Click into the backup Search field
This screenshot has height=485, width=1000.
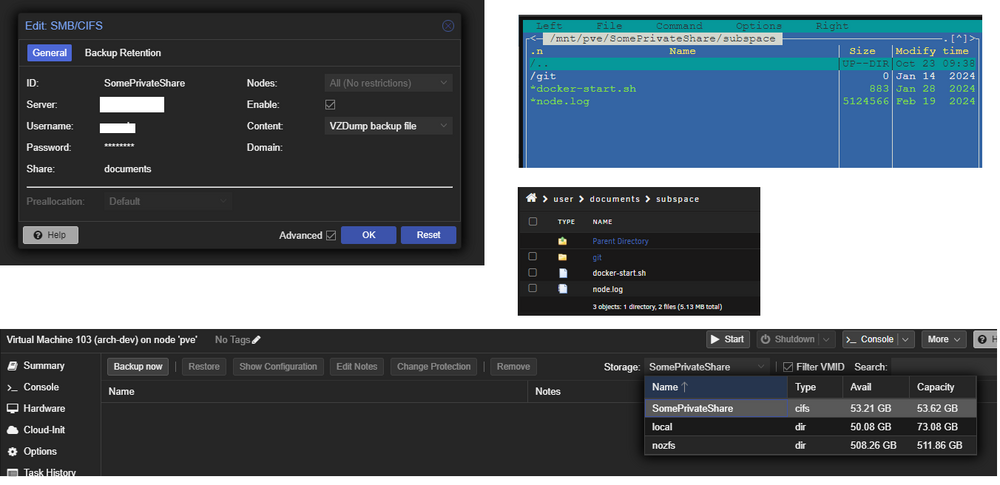coord(945,367)
